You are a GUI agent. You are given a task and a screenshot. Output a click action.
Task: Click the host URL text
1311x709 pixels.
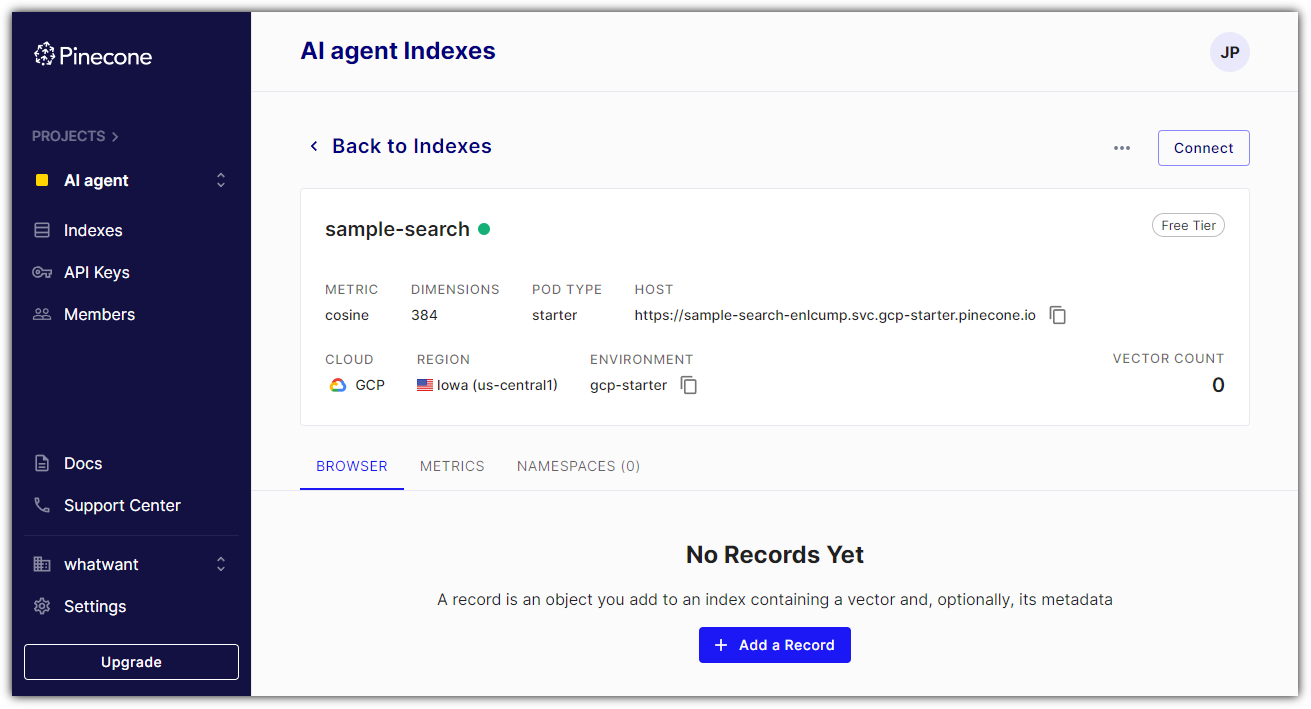[x=835, y=315]
